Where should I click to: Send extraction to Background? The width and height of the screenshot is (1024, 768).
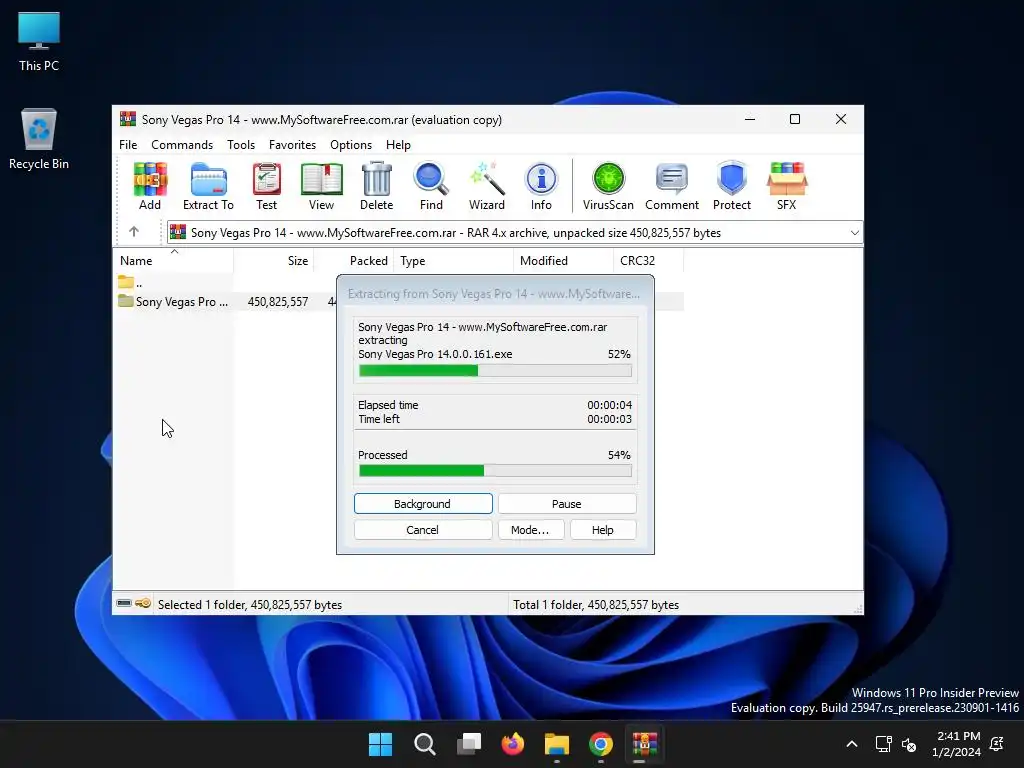(x=423, y=504)
